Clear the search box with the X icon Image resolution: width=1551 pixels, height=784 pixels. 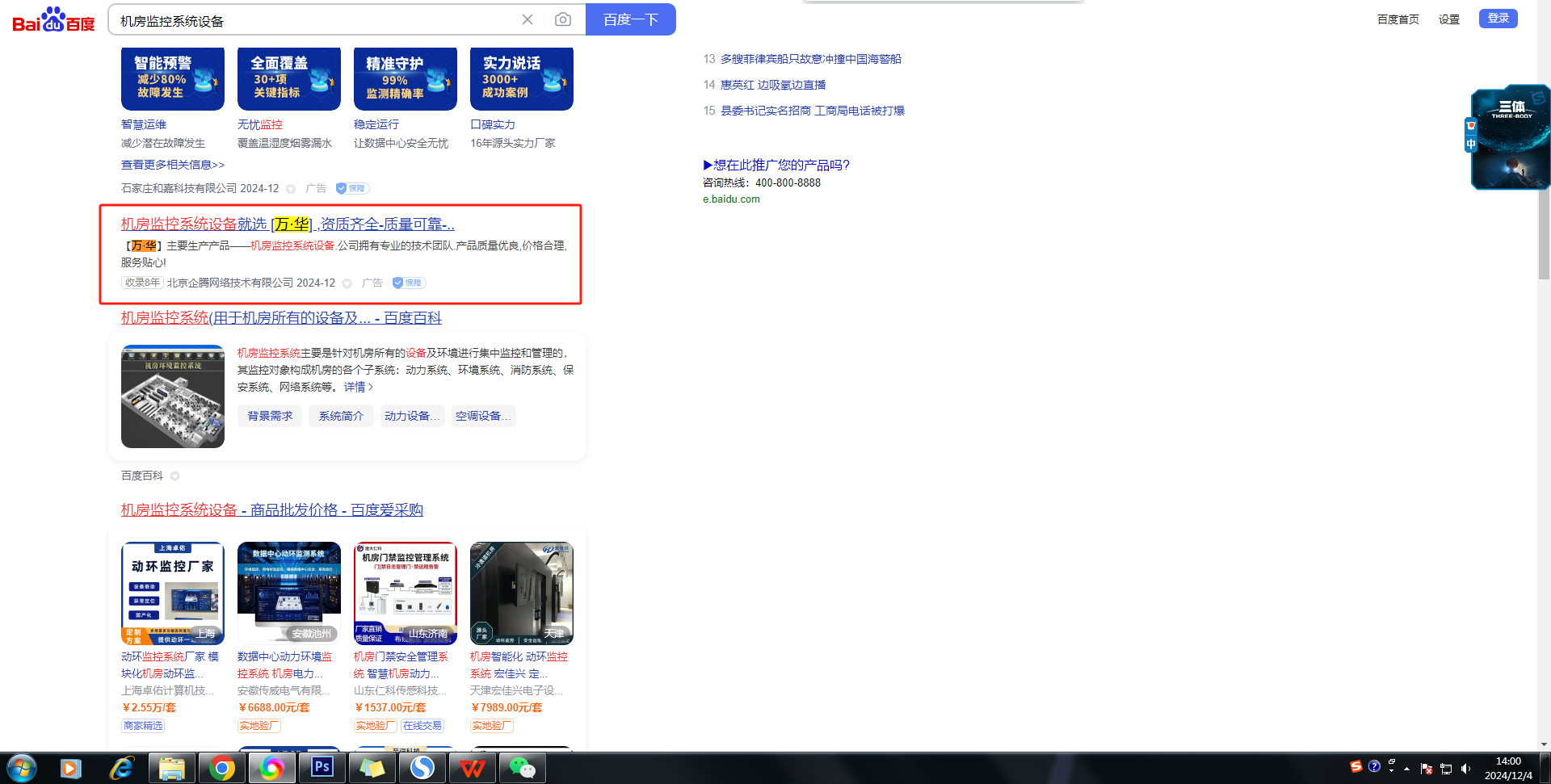click(x=528, y=19)
